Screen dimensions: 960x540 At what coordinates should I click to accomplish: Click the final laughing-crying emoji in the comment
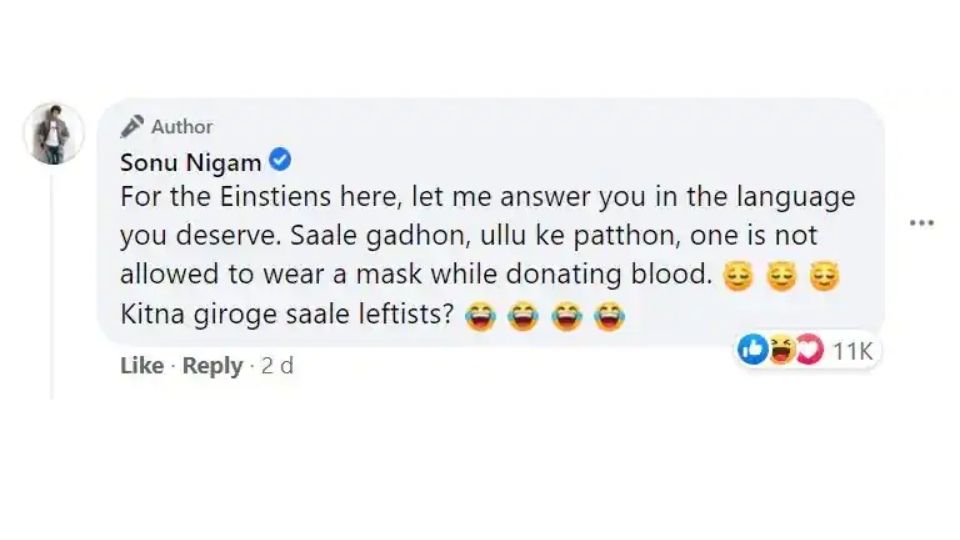(610, 317)
